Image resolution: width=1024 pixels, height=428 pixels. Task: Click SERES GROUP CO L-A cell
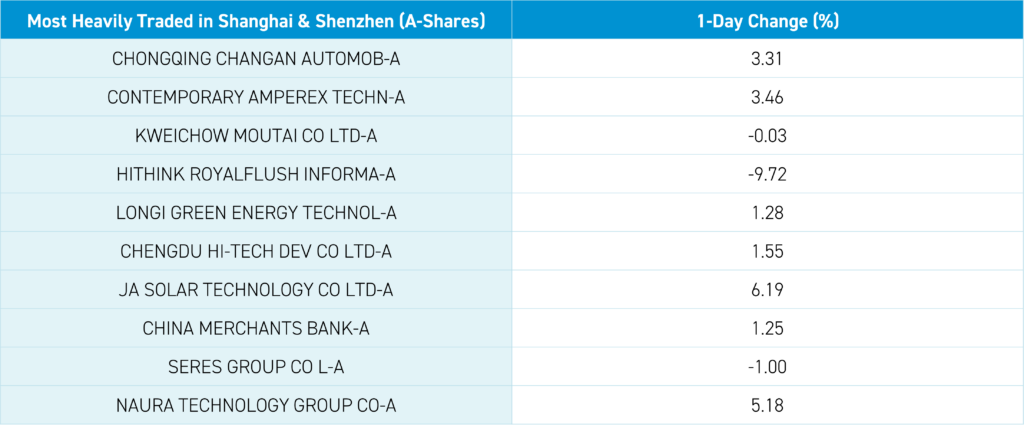(x=256, y=367)
